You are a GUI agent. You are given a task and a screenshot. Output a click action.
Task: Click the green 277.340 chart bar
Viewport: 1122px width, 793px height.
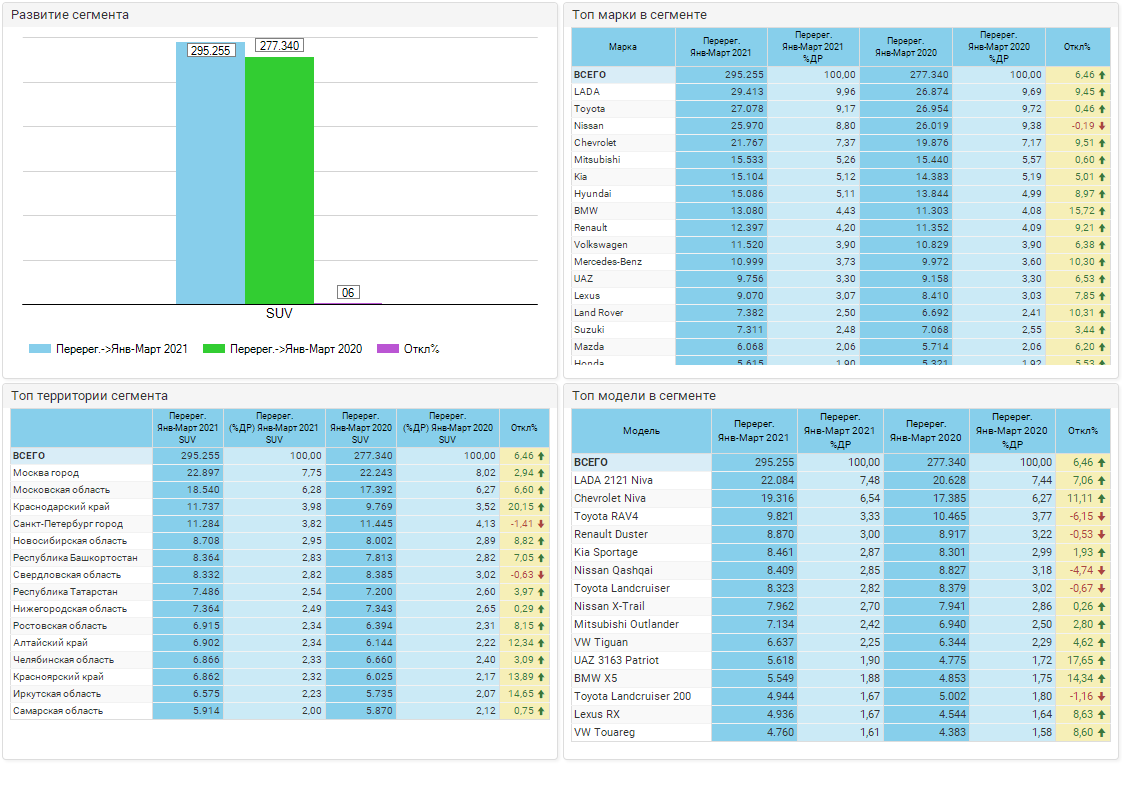[x=279, y=180]
